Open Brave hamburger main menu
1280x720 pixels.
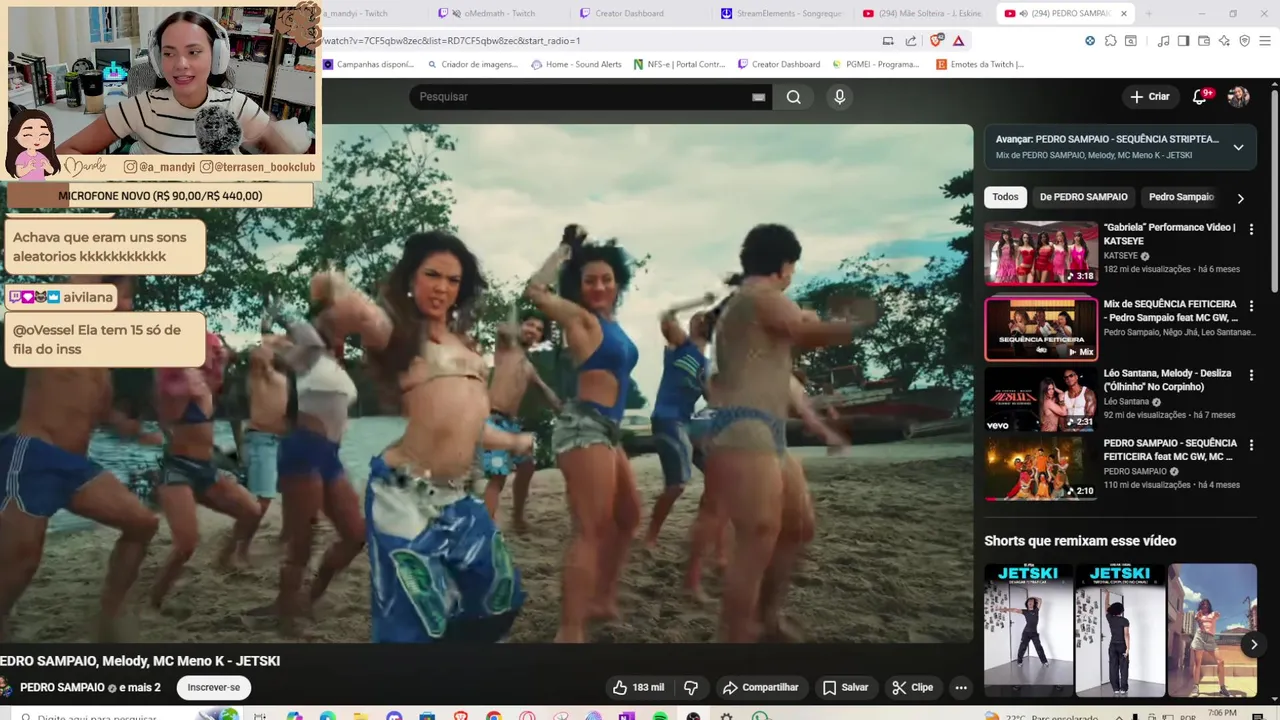tap(1266, 41)
